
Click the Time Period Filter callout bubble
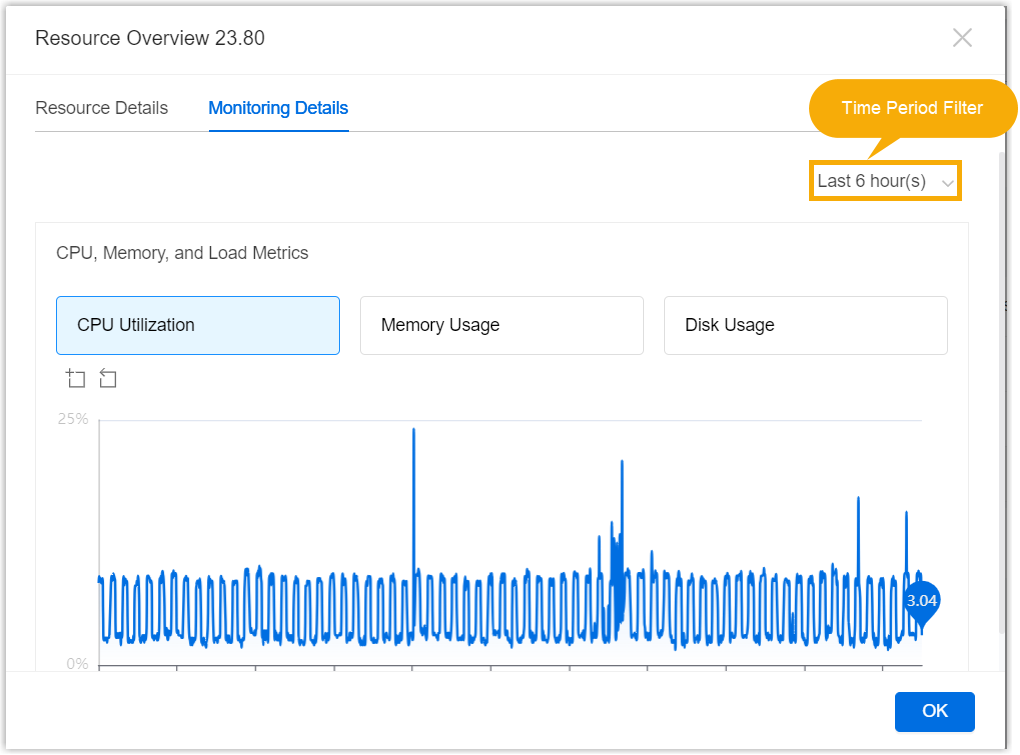coord(911,108)
